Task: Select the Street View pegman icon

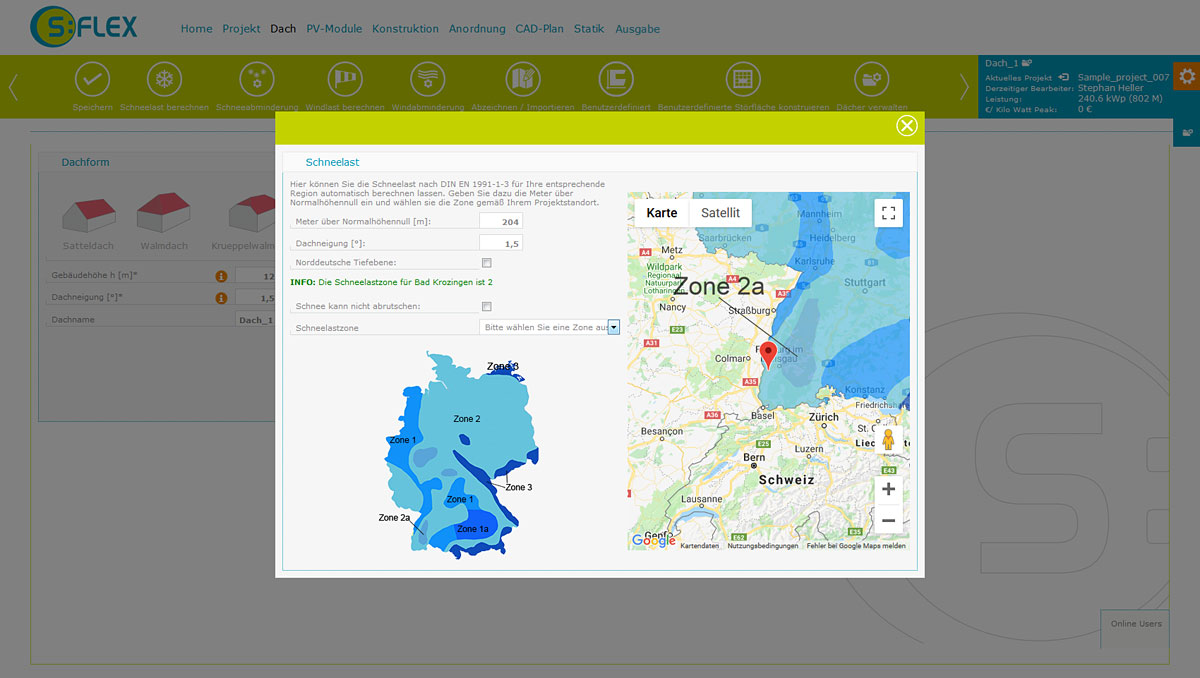Action: point(888,439)
